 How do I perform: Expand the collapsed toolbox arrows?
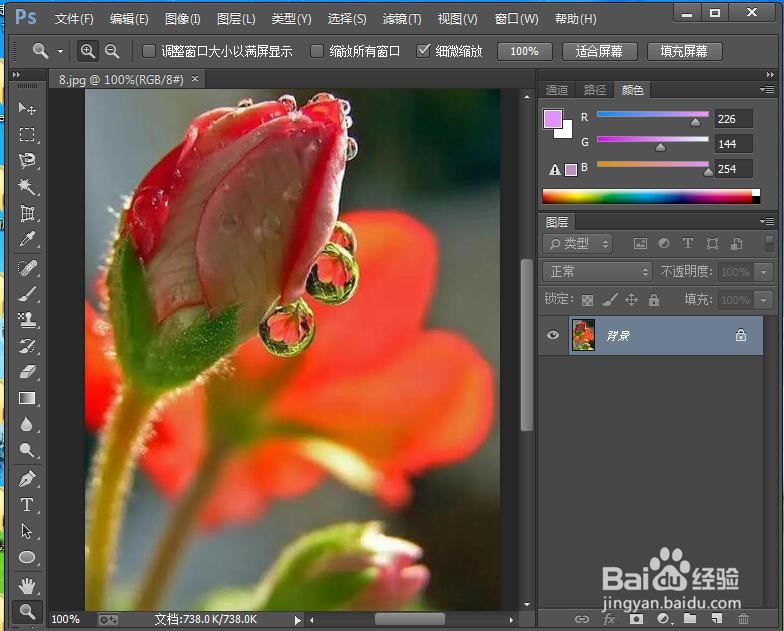(16, 74)
